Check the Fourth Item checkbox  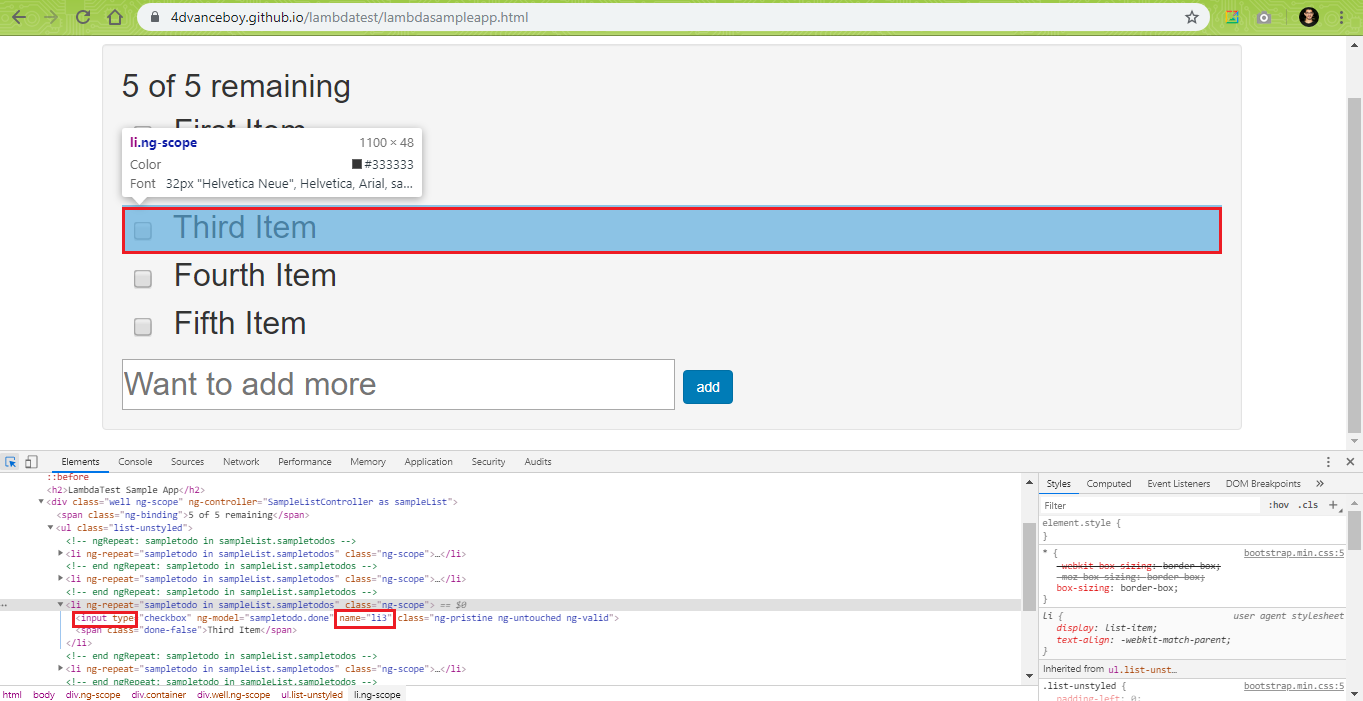(x=143, y=279)
